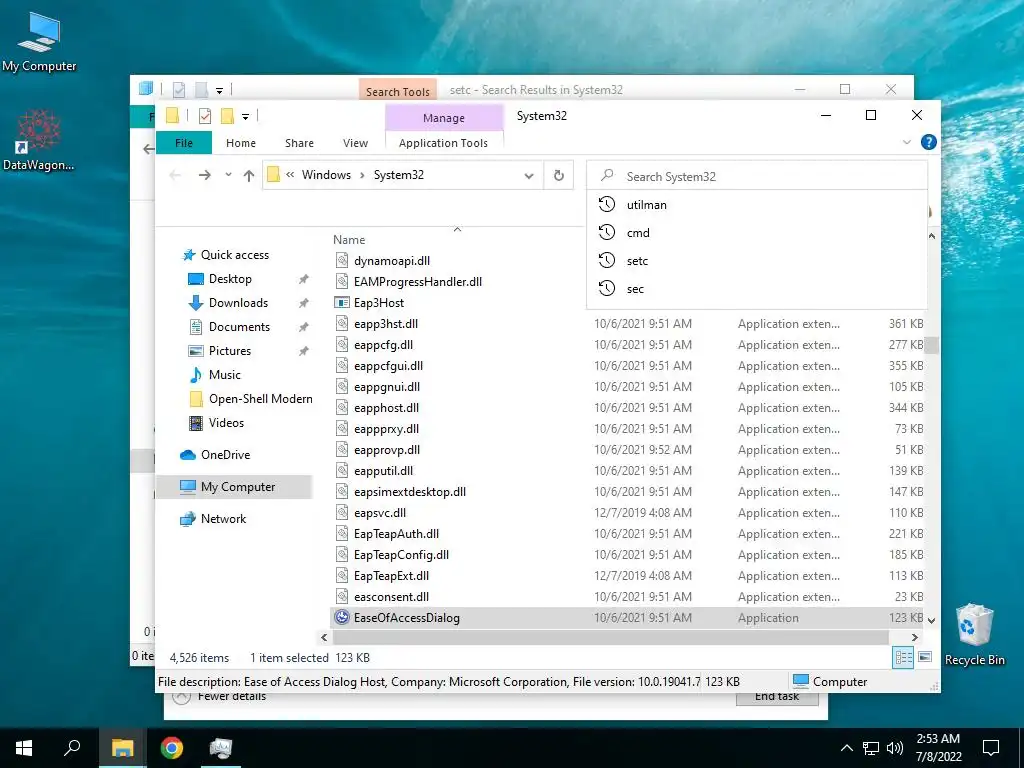Image resolution: width=1024 pixels, height=768 pixels.
Task: Open the DataWagon desktop shortcut
Action: point(38,139)
